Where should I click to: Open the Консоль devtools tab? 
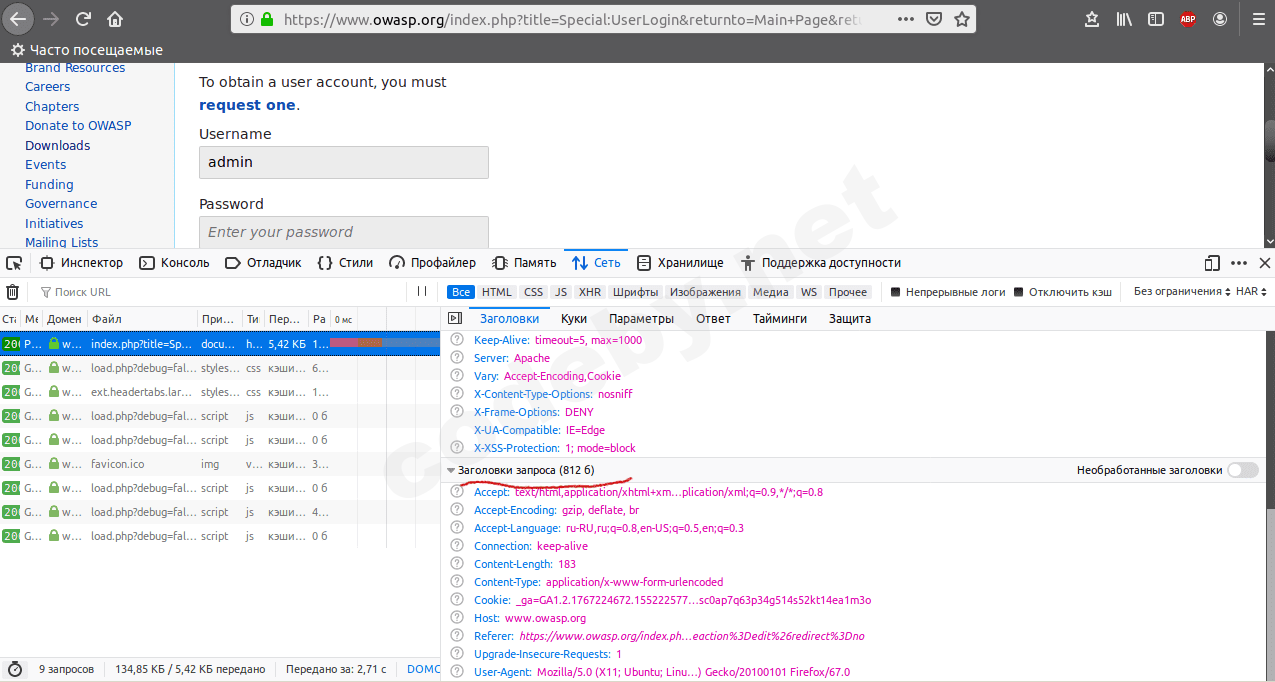pyautogui.click(x=174, y=263)
